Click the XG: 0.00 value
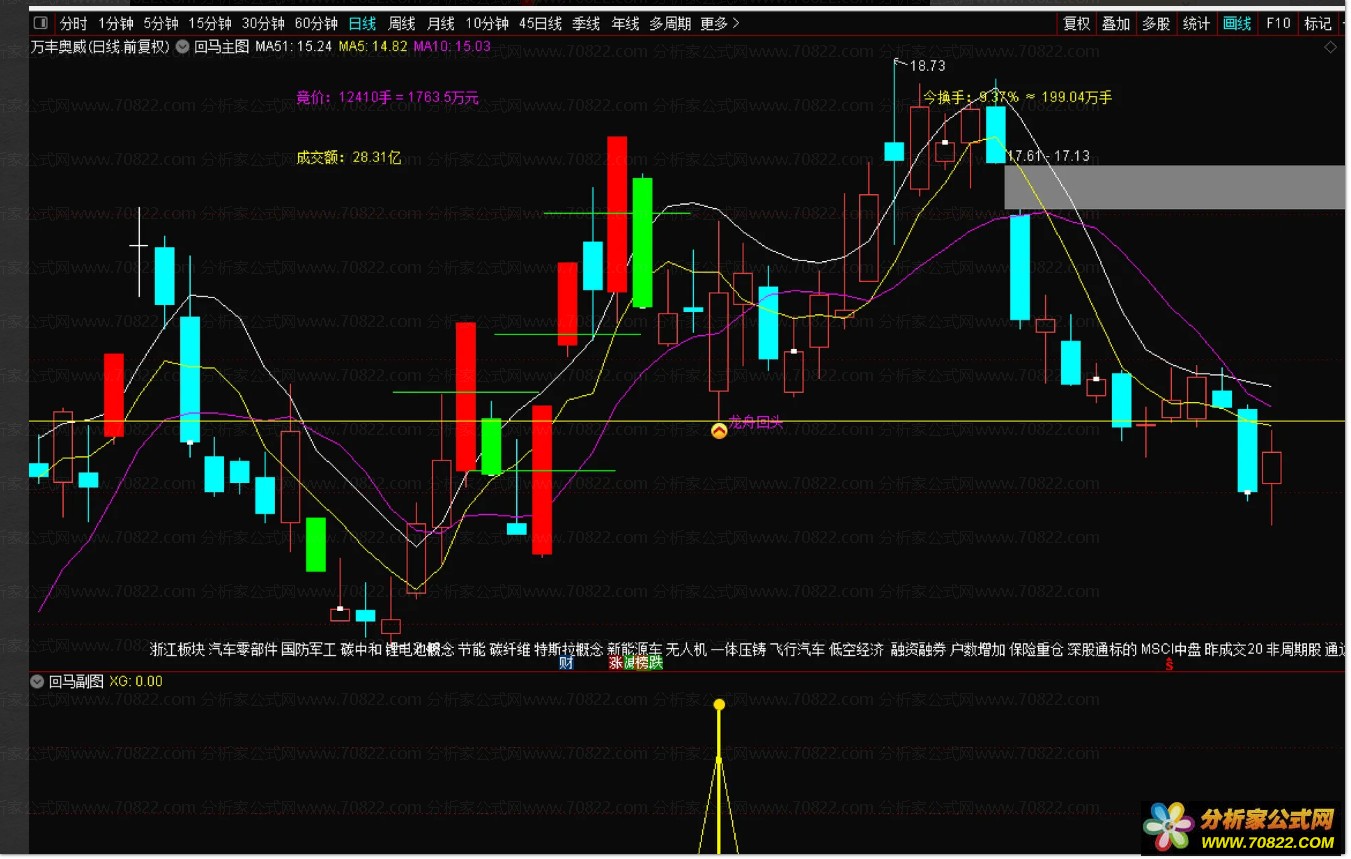 point(136,682)
